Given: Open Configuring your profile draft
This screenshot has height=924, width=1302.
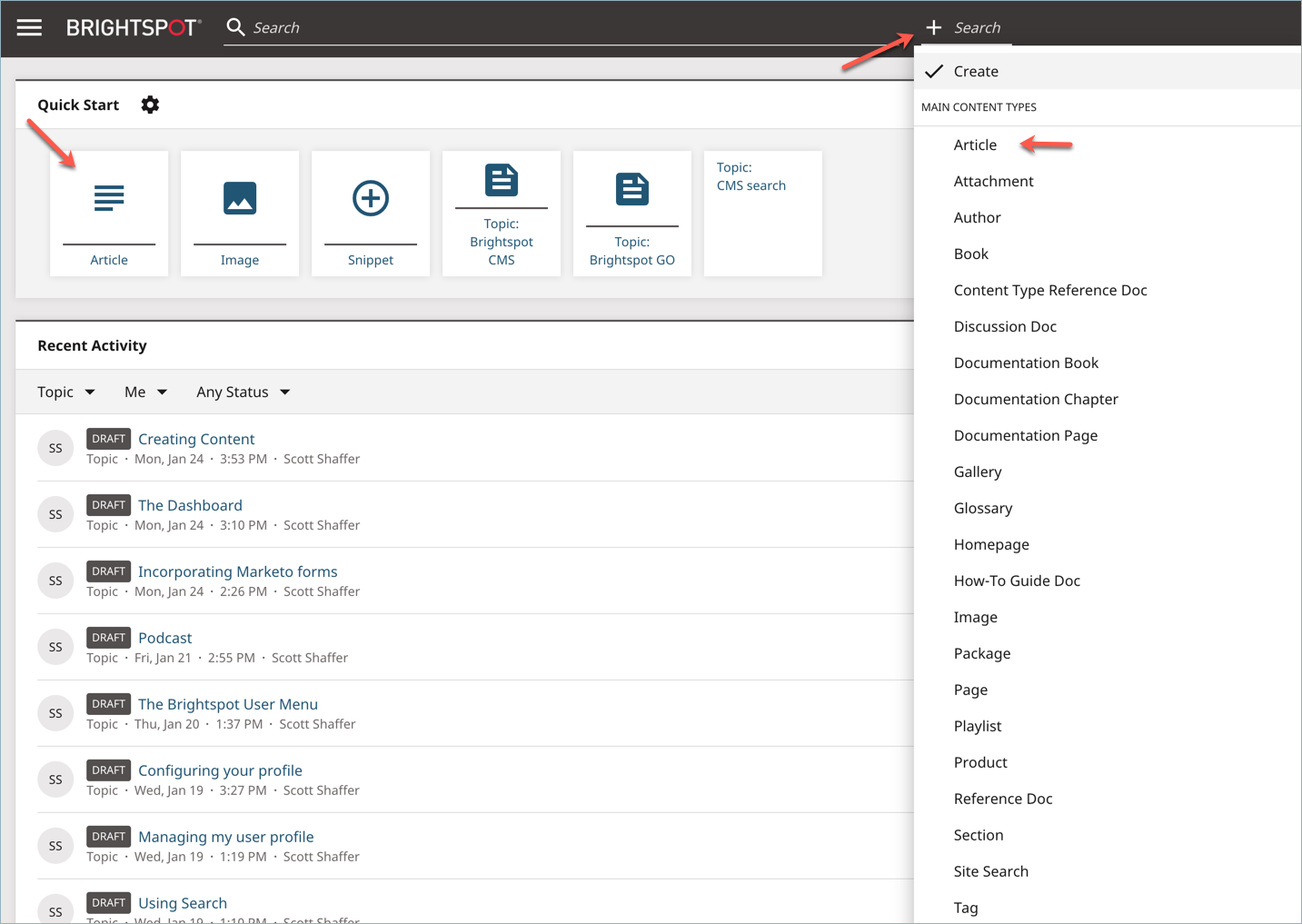Looking at the screenshot, I should point(220,770).
